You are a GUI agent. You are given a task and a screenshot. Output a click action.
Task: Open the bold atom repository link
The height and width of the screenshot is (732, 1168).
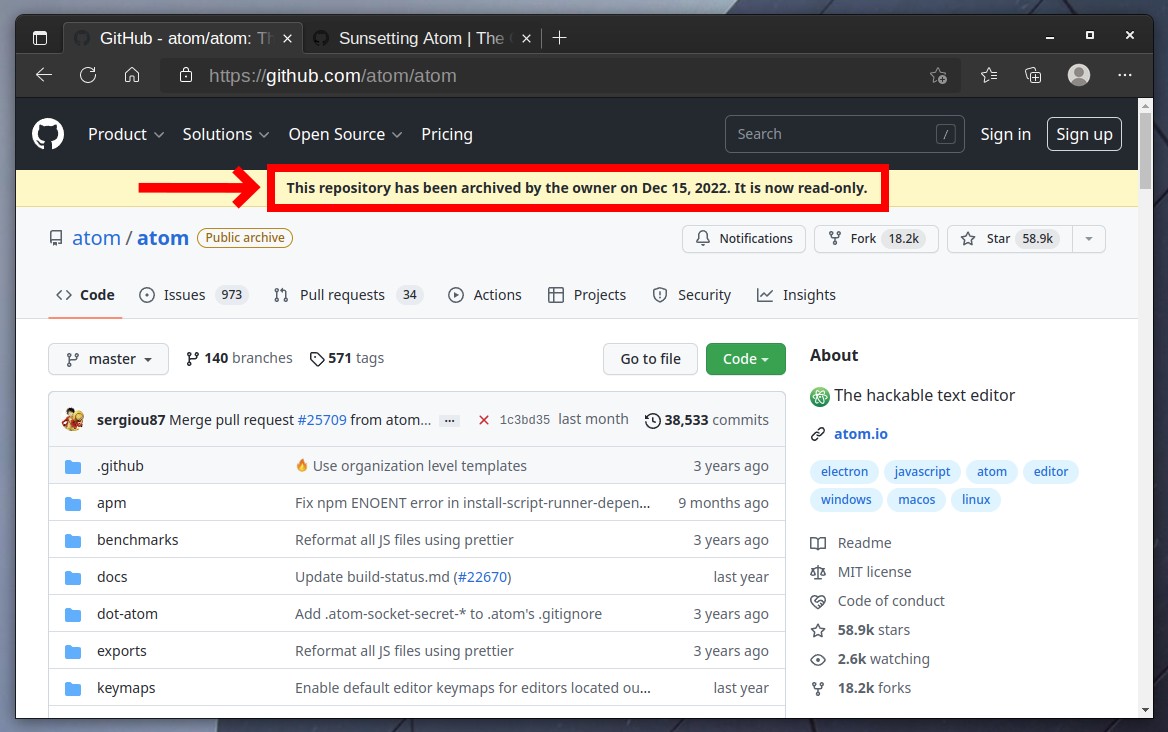(162, 238)
